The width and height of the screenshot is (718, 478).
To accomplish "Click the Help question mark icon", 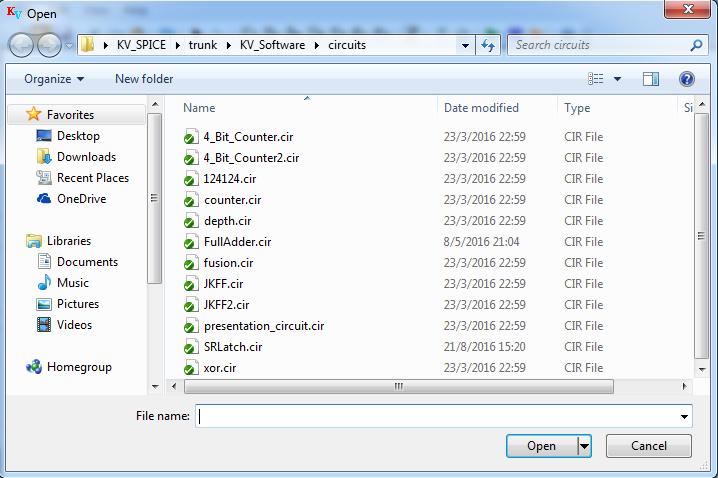I will click(686, 79).
